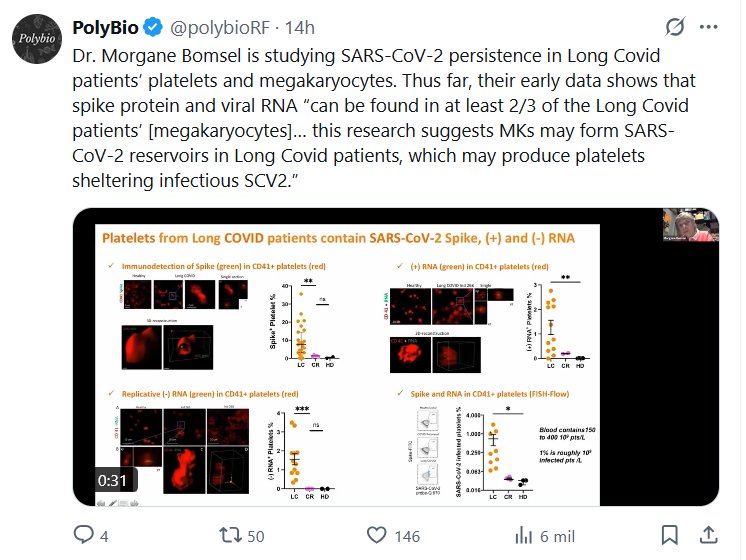Click the reply speech bubble icon
Screen dimensions: 746x560
(84, 536)
